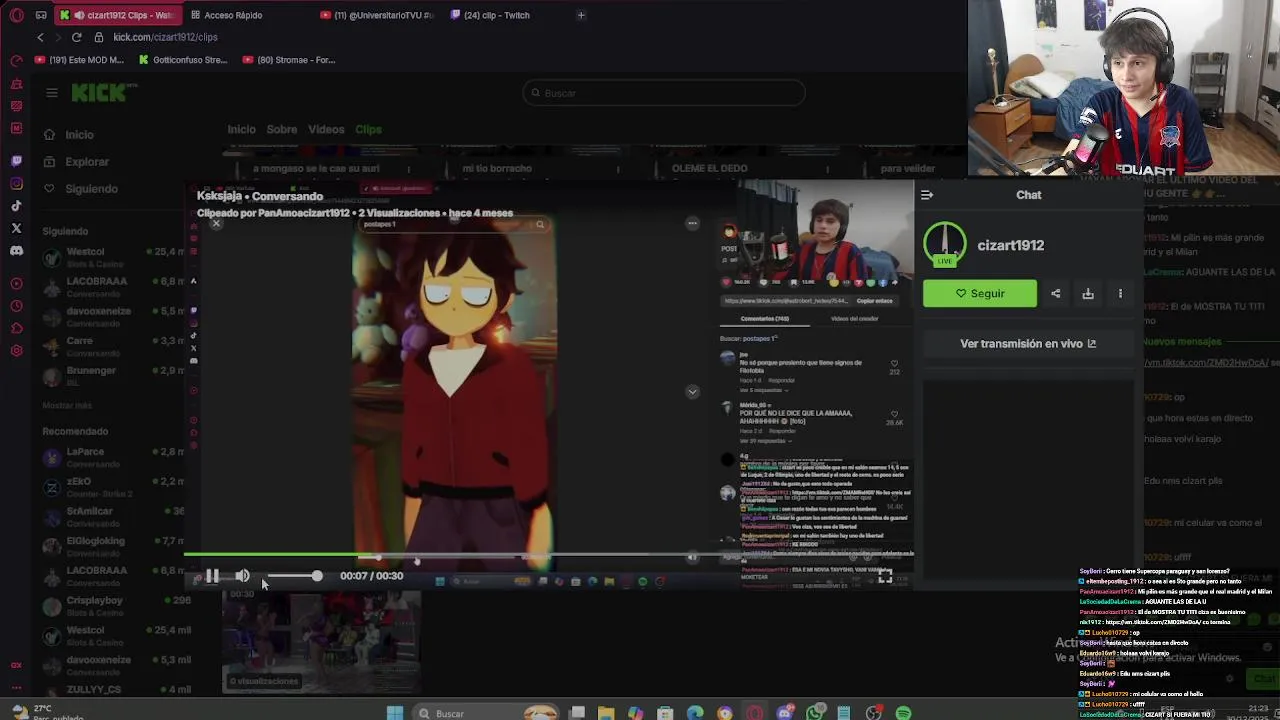The width and height of the screenshot is (1280, 720).
Task: Open Gotticonfuso Stre... bookmark
Action: click(184, 60)
